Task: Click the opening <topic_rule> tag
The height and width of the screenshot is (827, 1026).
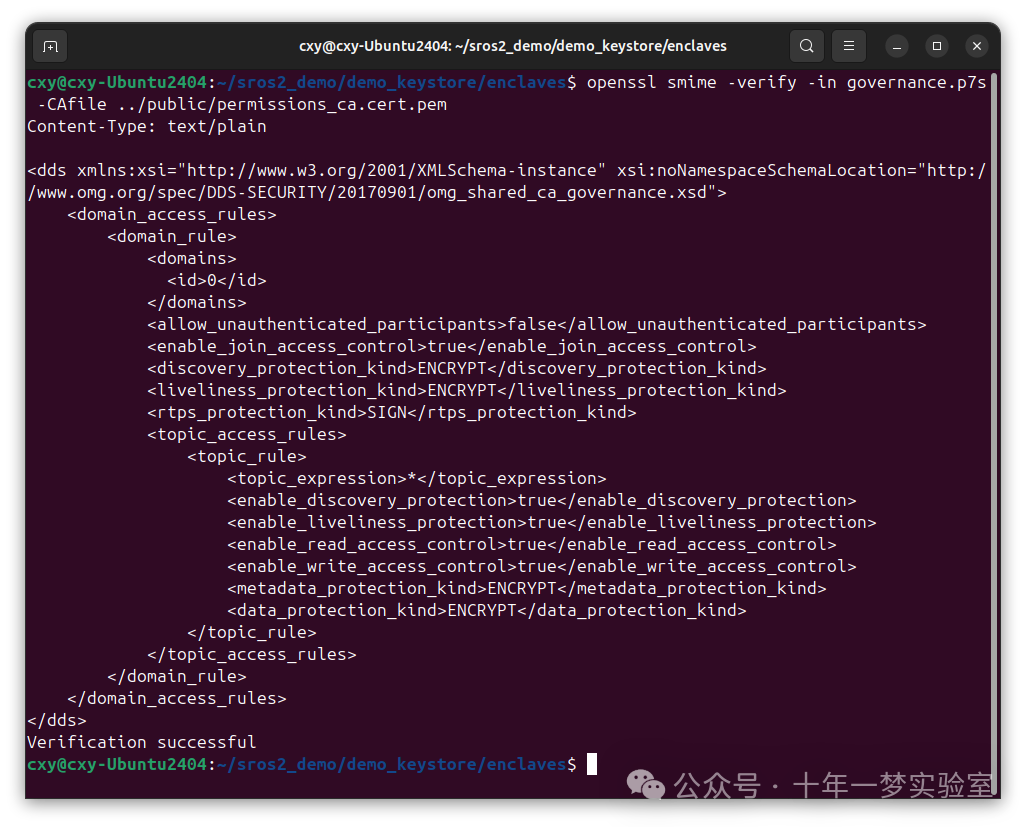Action: tap(247, 457)
